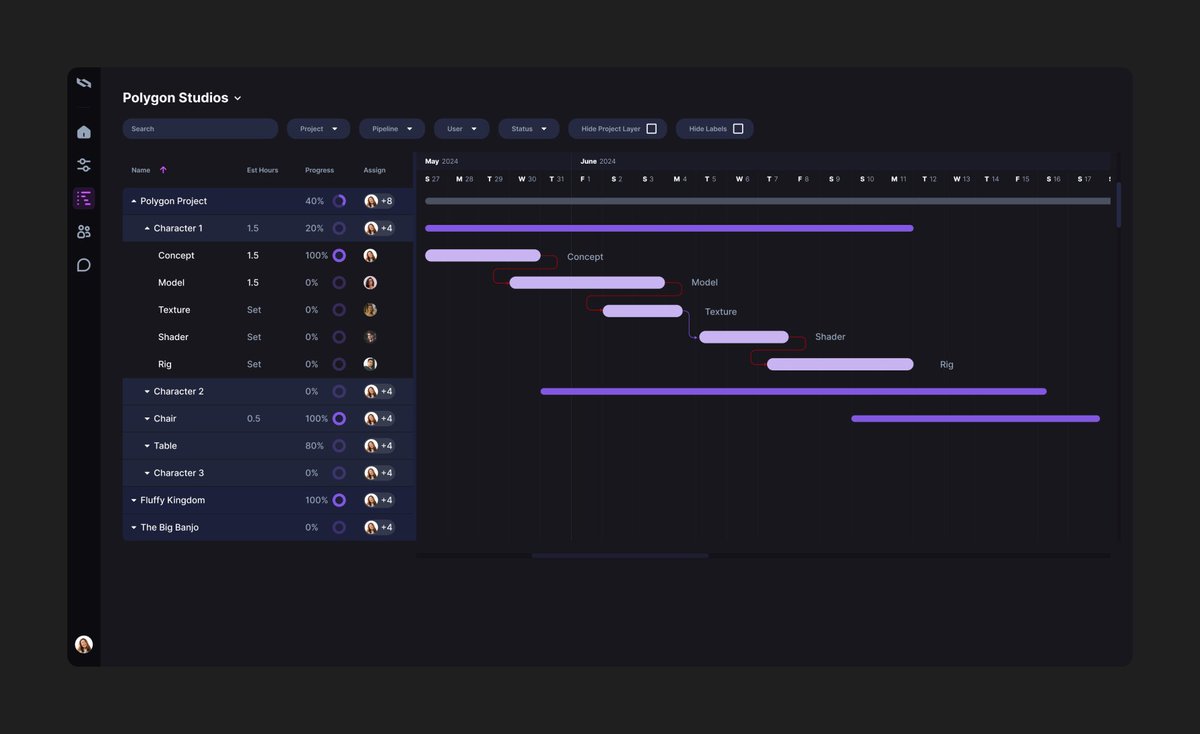Open the User filter dropdown
The height and width of the screenshot is (734, 1200).
click(462, 129)
